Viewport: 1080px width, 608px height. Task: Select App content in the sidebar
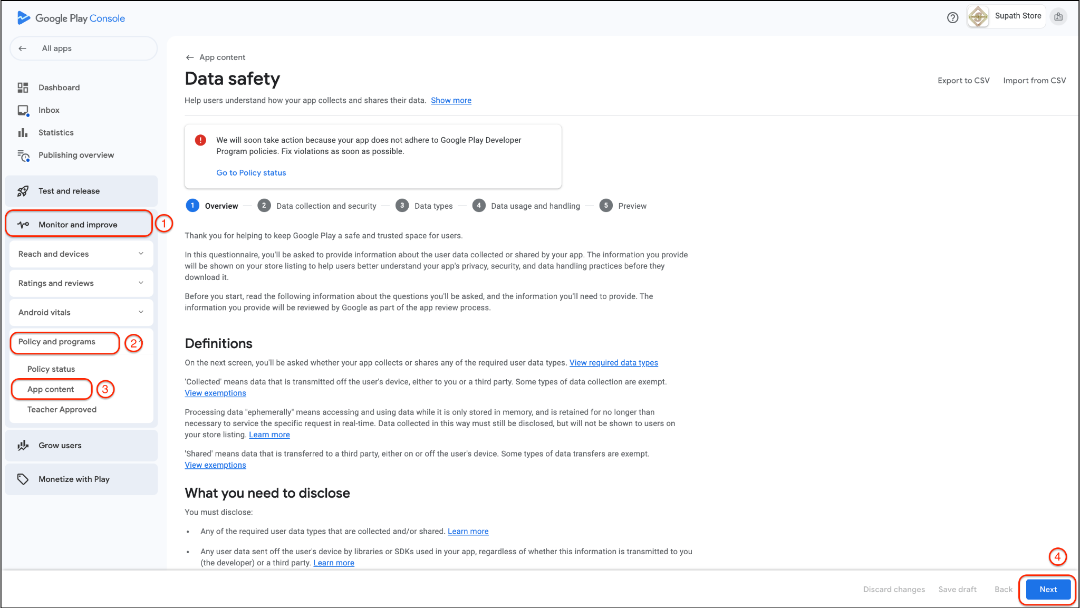pyautogui.click(x=51, y=389)
